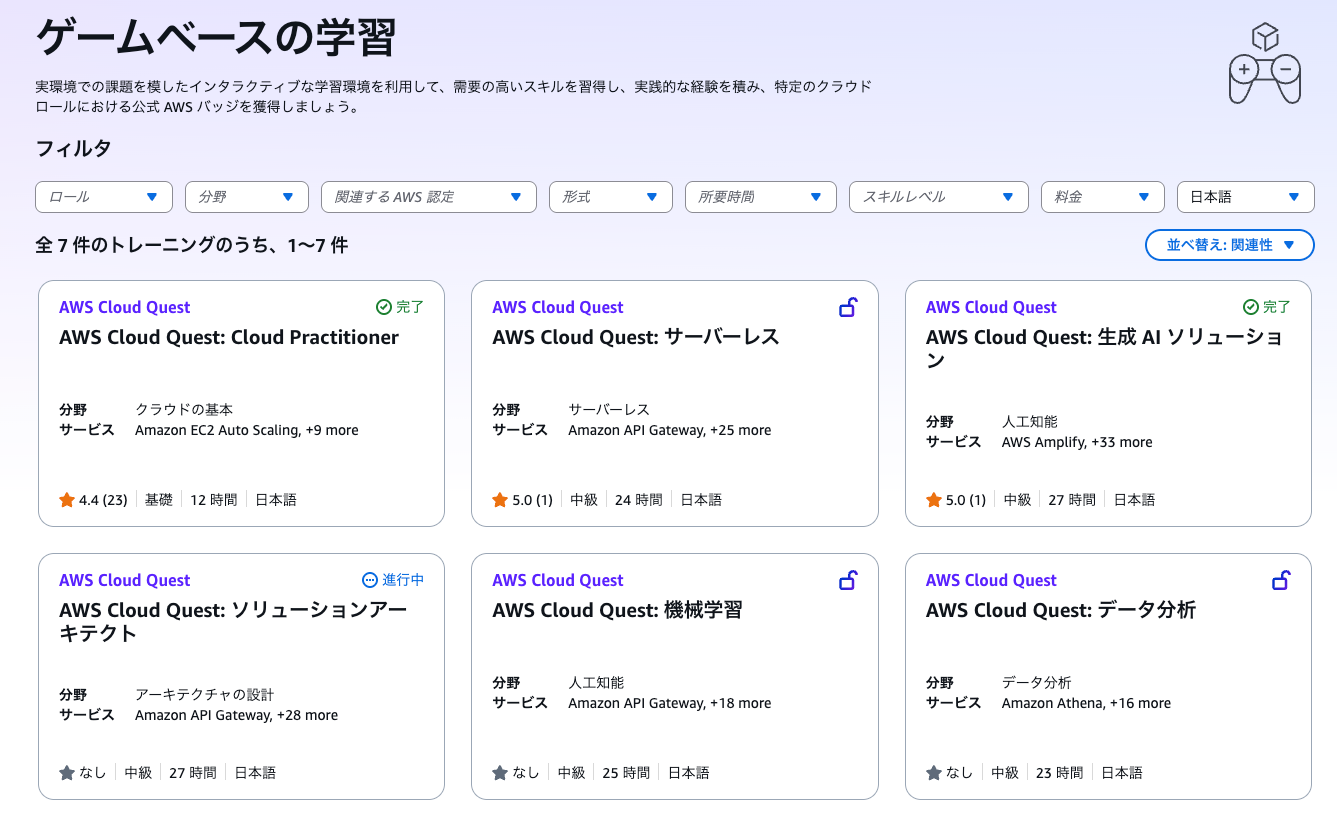Click 'Amazon EC2 Auto Scaling, +9 more' text
The width and height of the screenshot is (1337, 823).
[x=247, y=430]
